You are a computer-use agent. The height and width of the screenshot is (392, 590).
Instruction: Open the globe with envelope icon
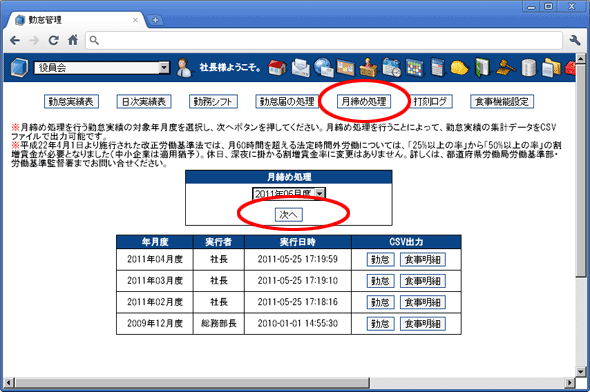pyautogui.click(x=323, y=68)
